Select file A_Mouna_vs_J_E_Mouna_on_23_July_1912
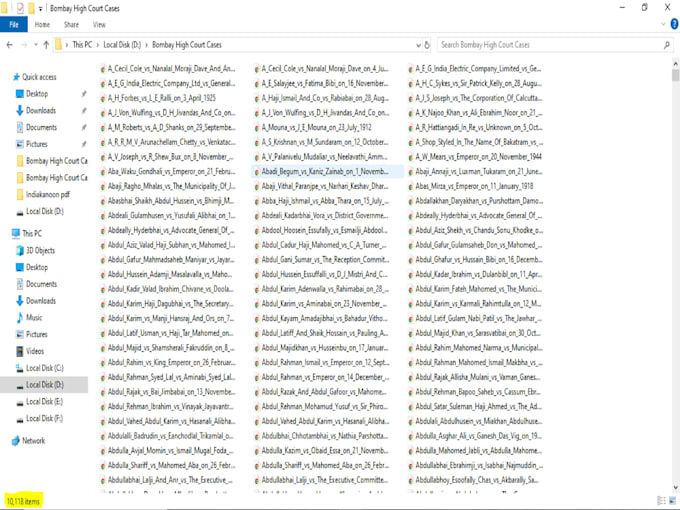 coord(312,128)
